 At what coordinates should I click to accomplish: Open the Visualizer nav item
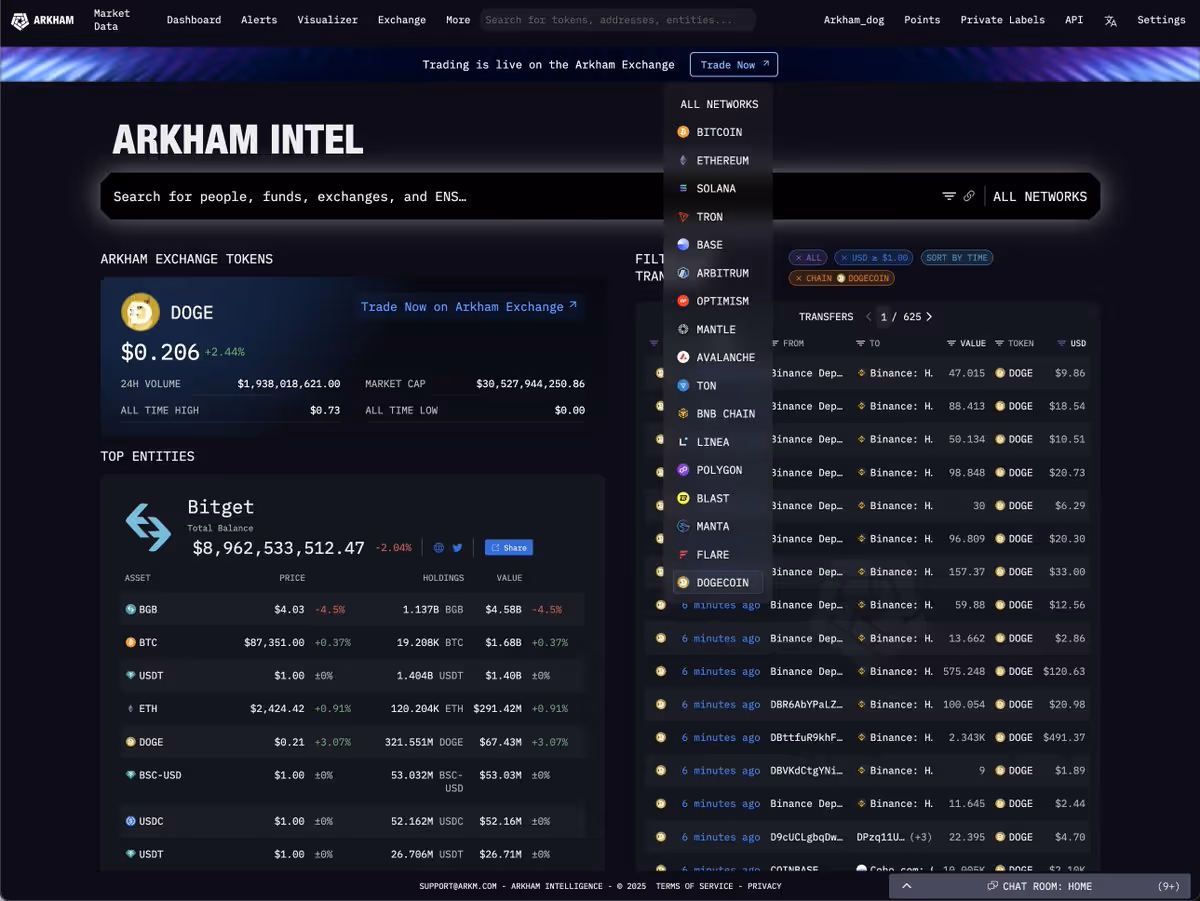click(x=327, y=20)
